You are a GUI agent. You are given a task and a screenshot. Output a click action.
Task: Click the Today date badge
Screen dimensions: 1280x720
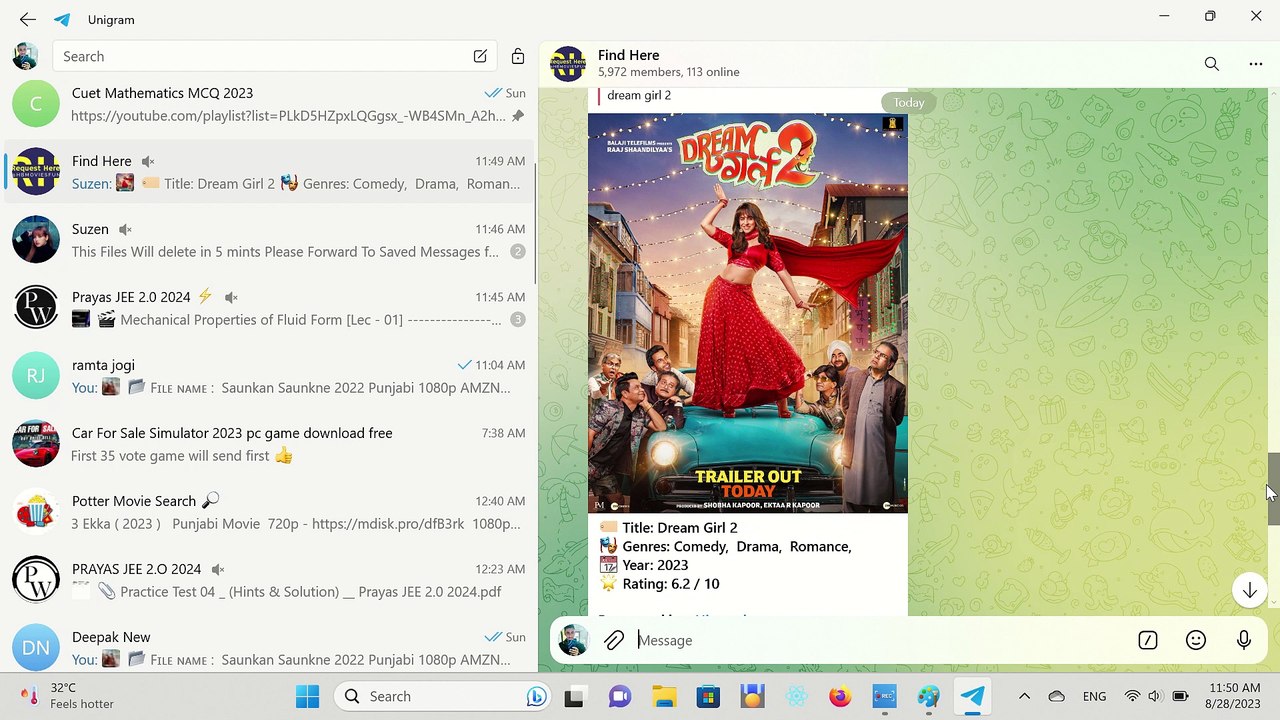point(908,102)
